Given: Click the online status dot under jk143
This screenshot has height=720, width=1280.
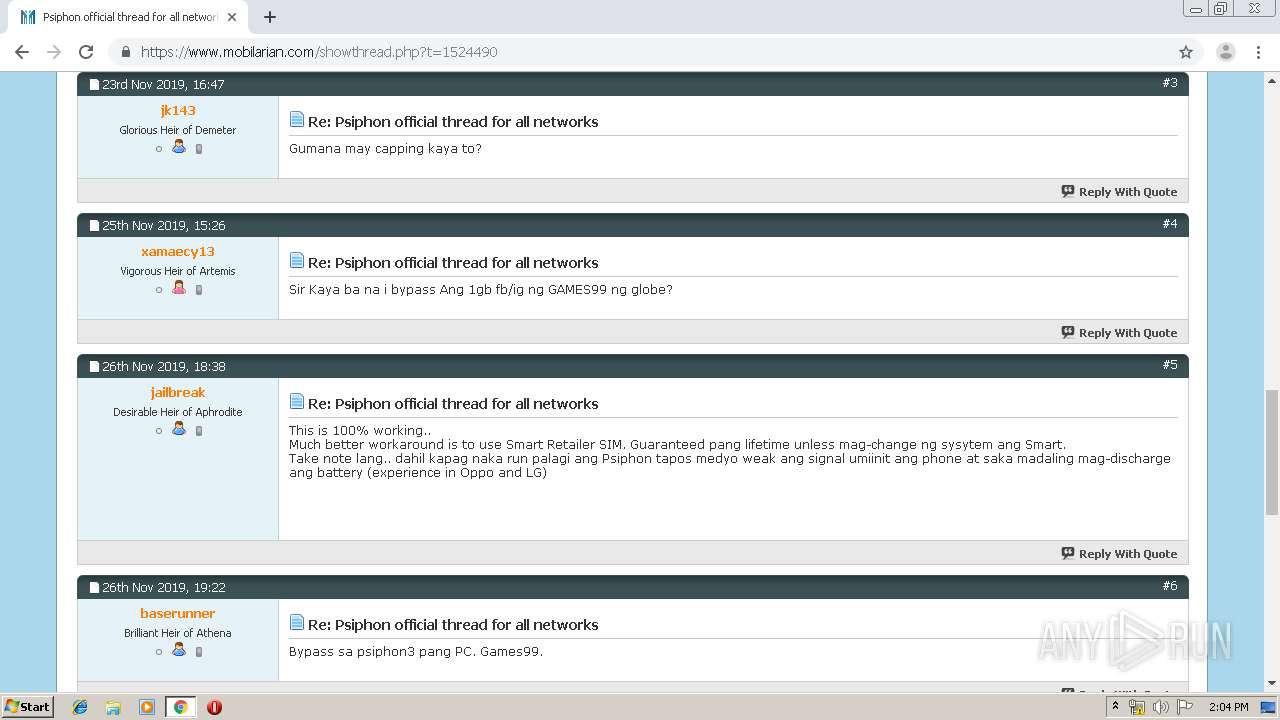Looking at the screenshot, I should pos(159,149).
